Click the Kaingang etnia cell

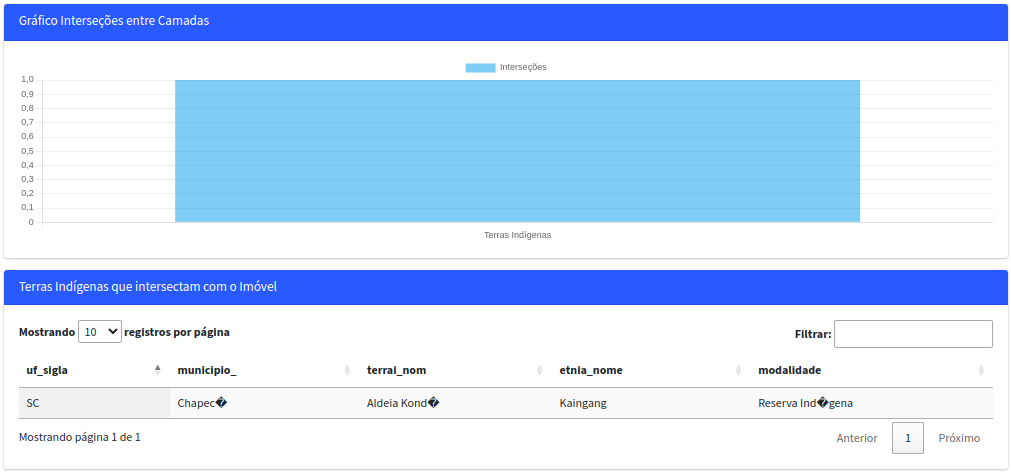coord(583,403)
